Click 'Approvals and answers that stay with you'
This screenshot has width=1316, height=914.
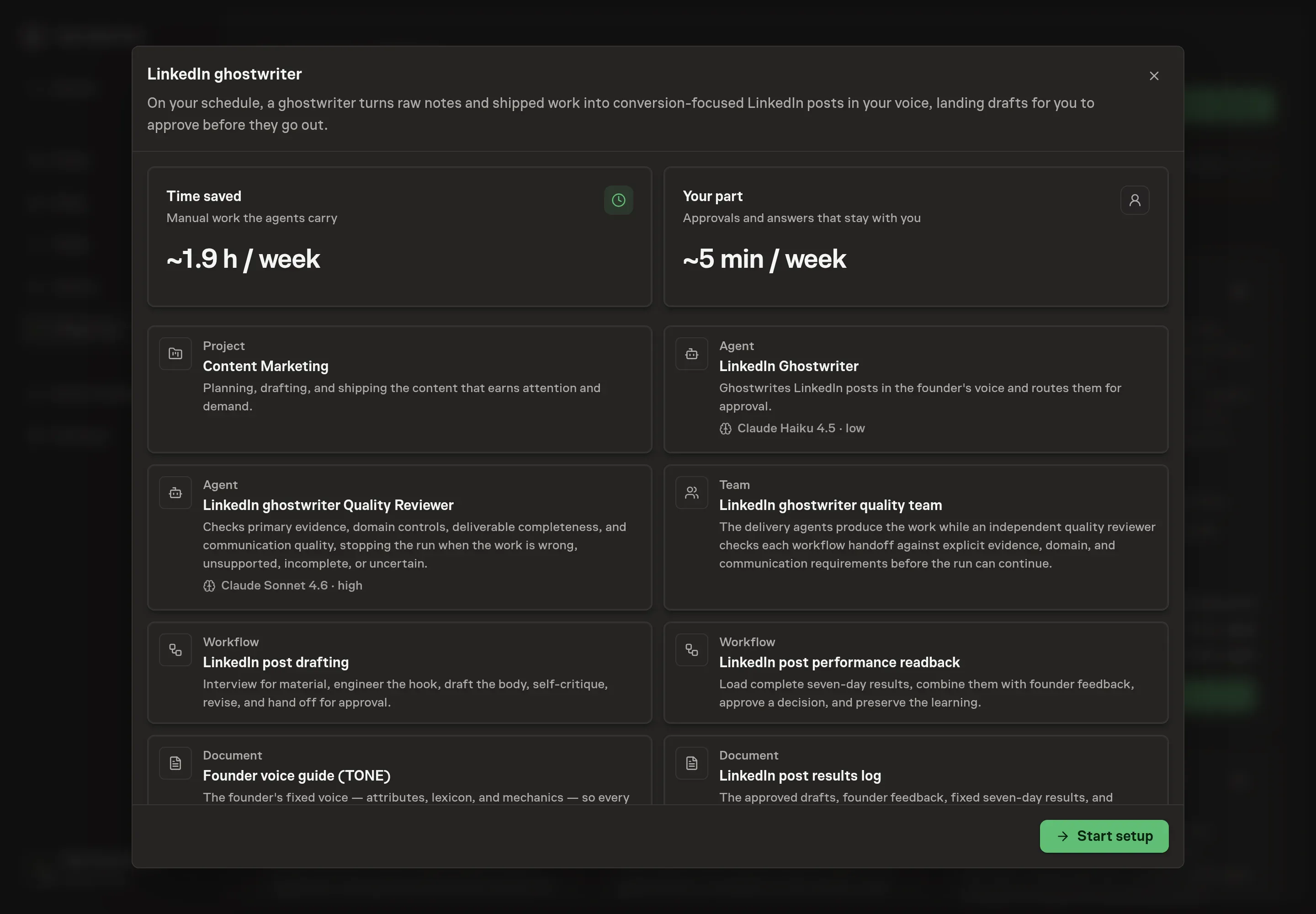(801, 218)
